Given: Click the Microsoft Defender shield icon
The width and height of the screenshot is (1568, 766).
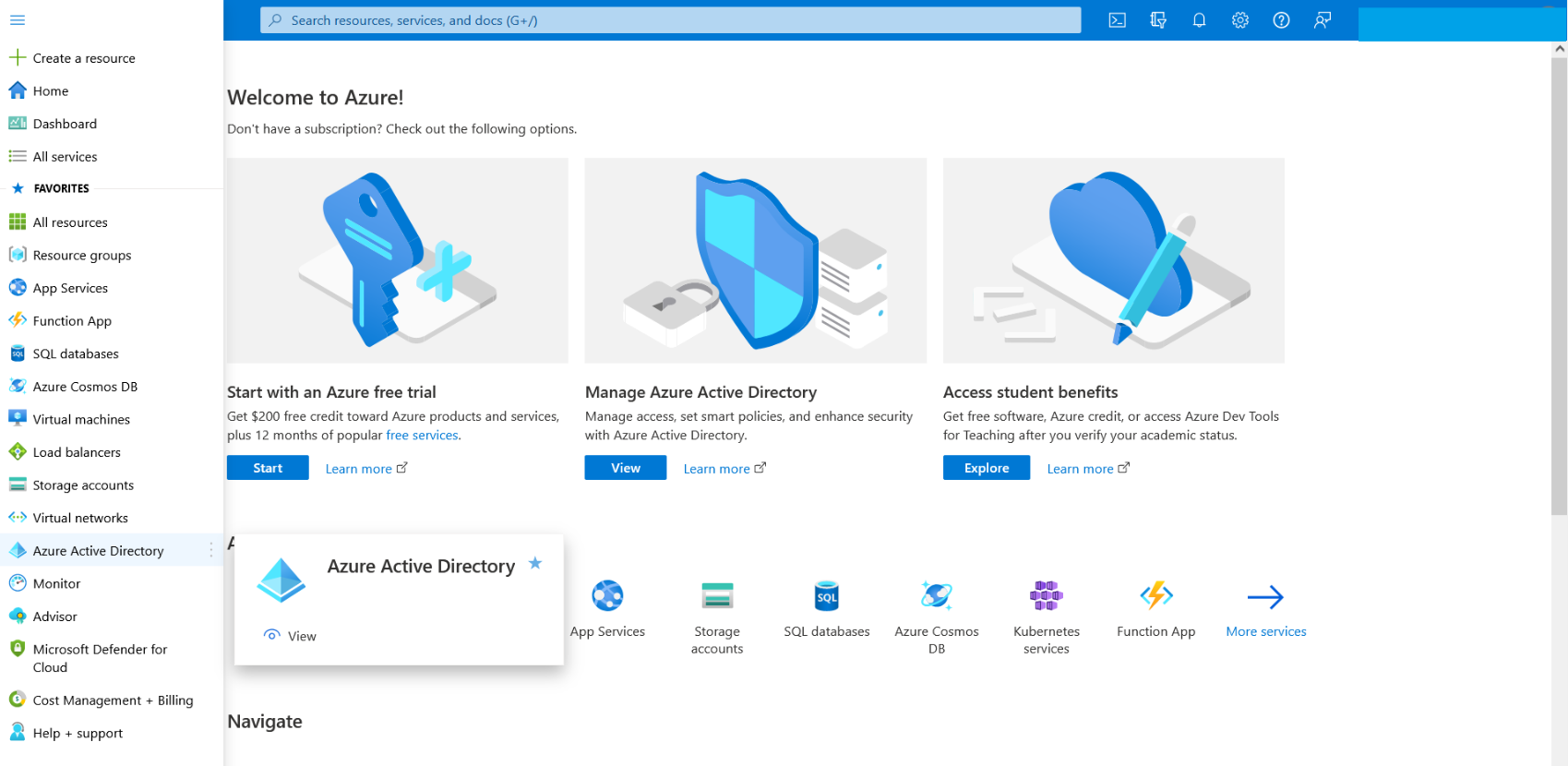Looking at the screenshot, I should (x=18, y=649).
